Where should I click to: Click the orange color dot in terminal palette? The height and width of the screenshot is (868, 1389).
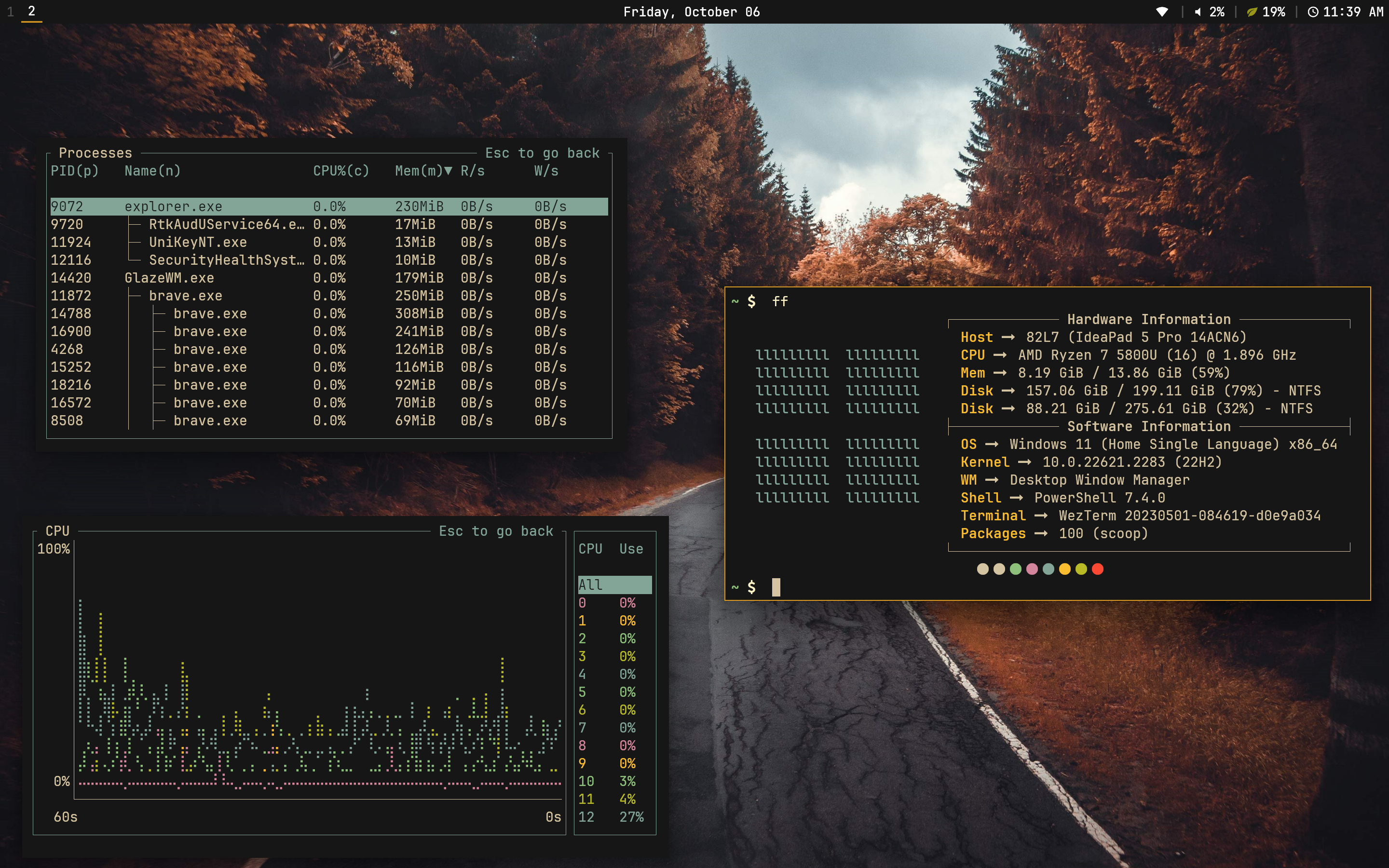[1065, 569]
